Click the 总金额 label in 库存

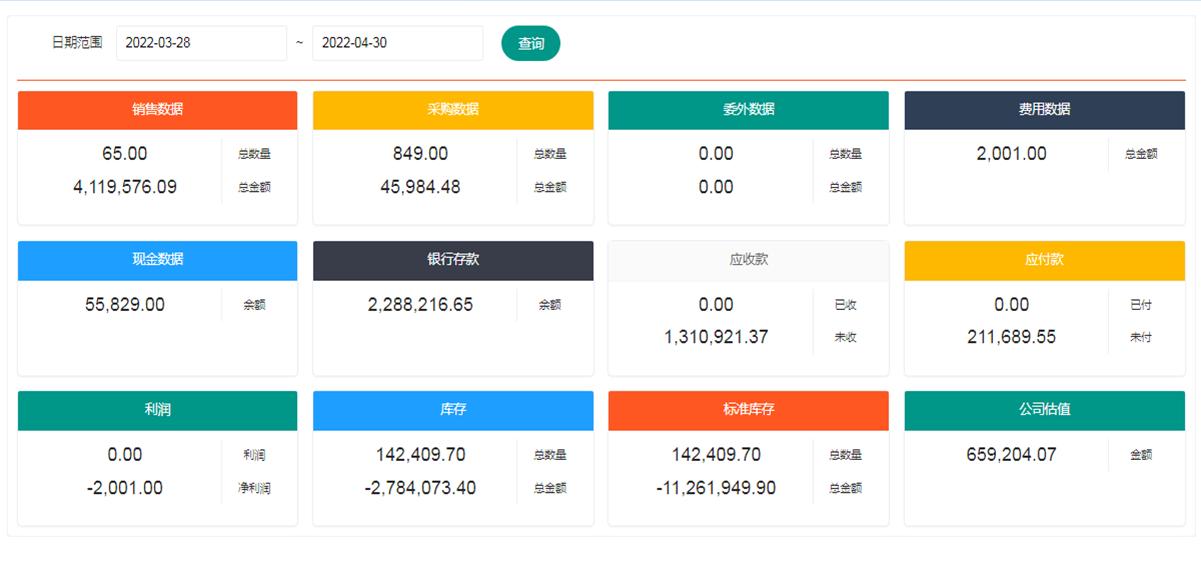[550, 489]
